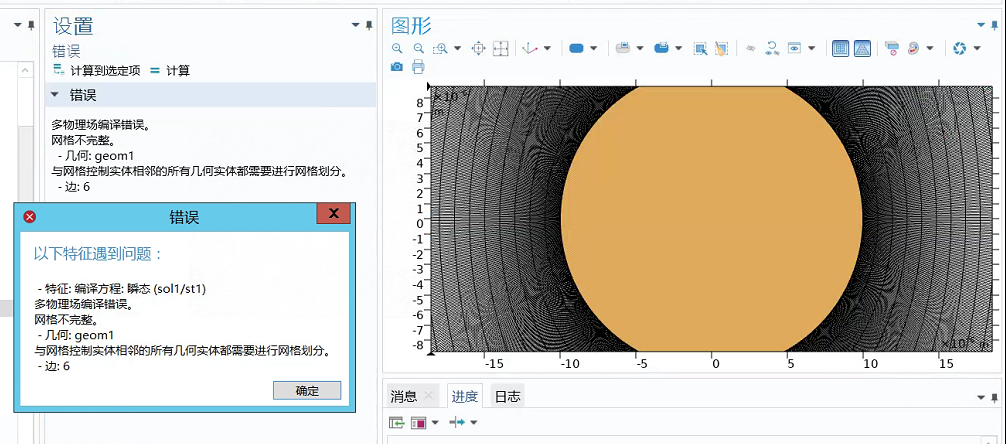The width and height of the screenshot is (1006, 444).
Task: Click the reset hiding eye icon
Action: tap(772, 48)
